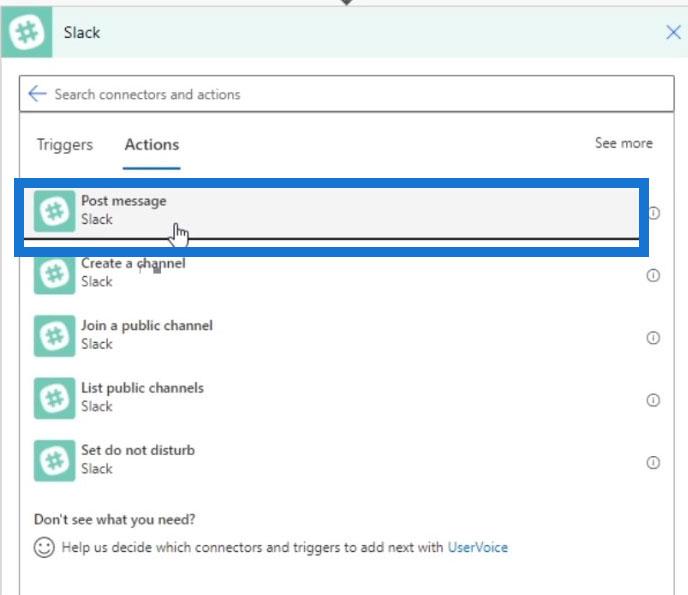
Task: Show info for List public channels
Action: [653, 400]
